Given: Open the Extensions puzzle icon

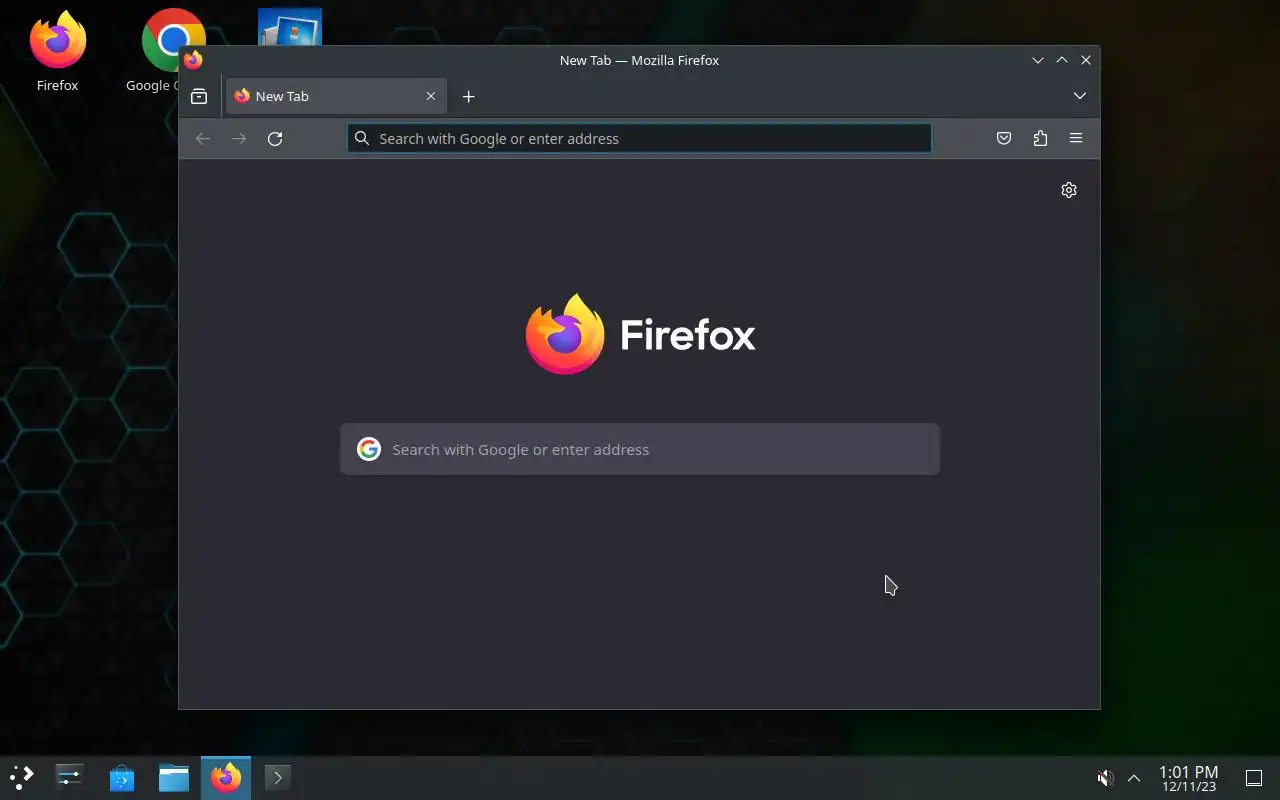Looking at the screenshot, I should [x=1040, y=138].
